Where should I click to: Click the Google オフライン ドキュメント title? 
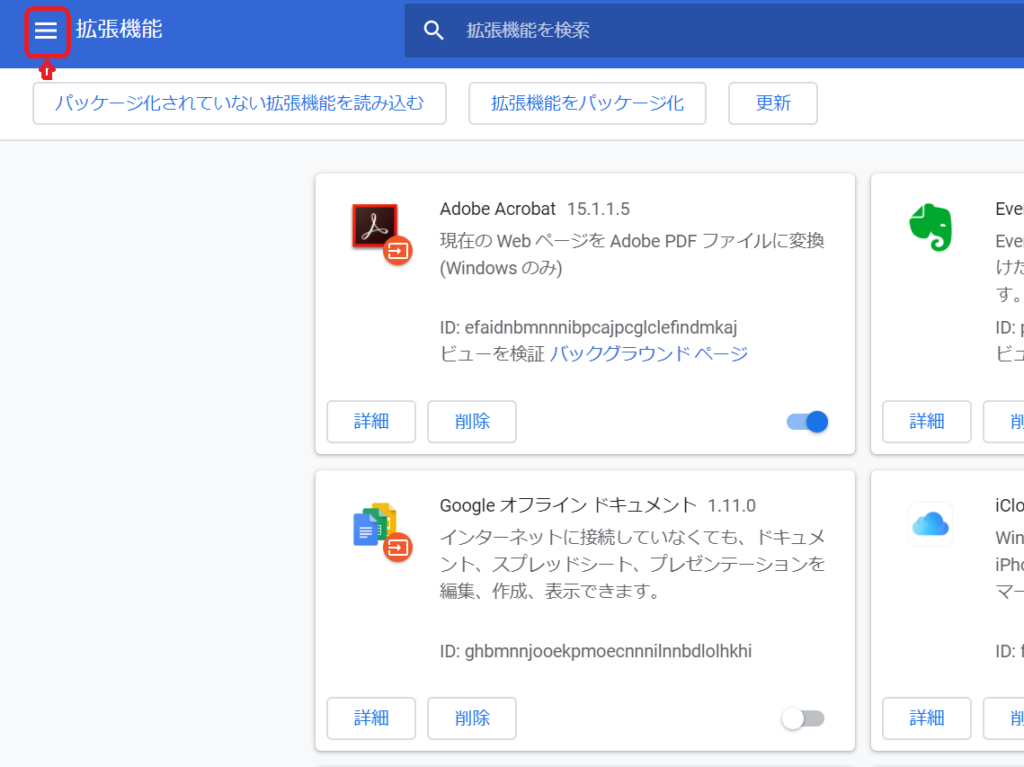click(x=568, y=506)
